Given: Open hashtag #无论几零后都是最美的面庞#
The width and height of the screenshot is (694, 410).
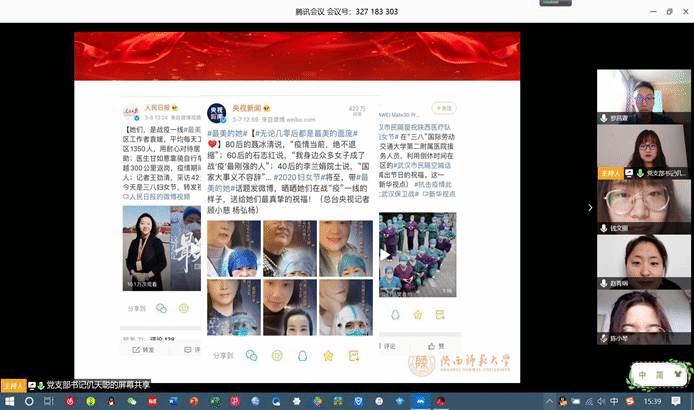Looking at the screenshot, I should tap(306, 133).
